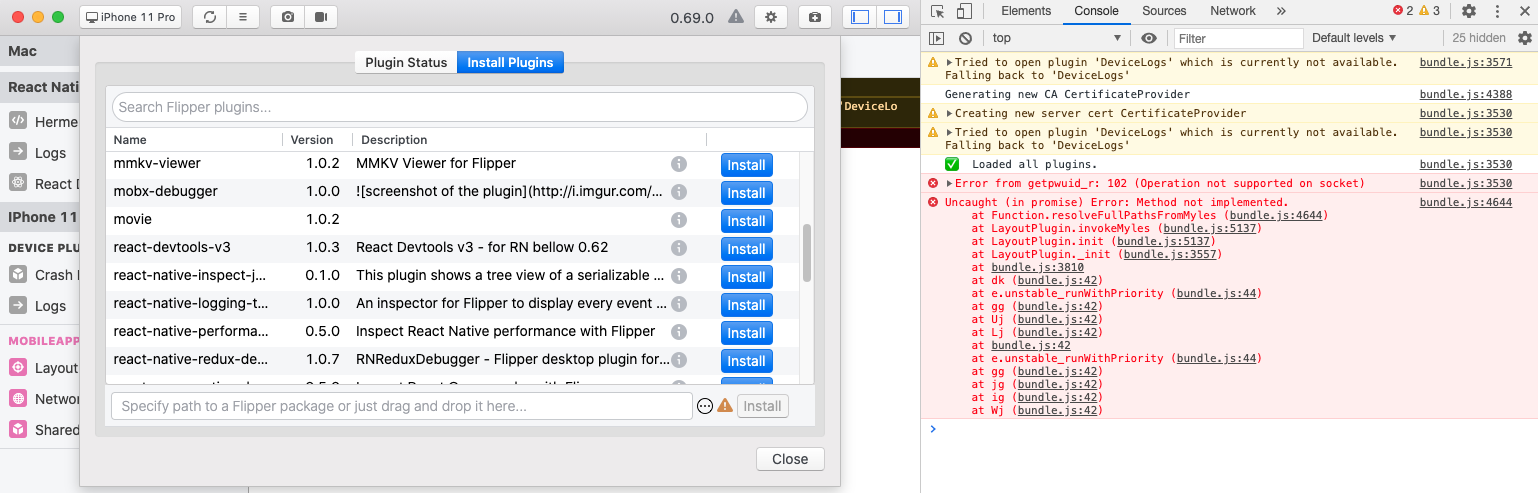The width and height of the screenshot is (1538, 493).
Task: Click the plugin list vertical scrollbar
Action: [x=807, y=252]
